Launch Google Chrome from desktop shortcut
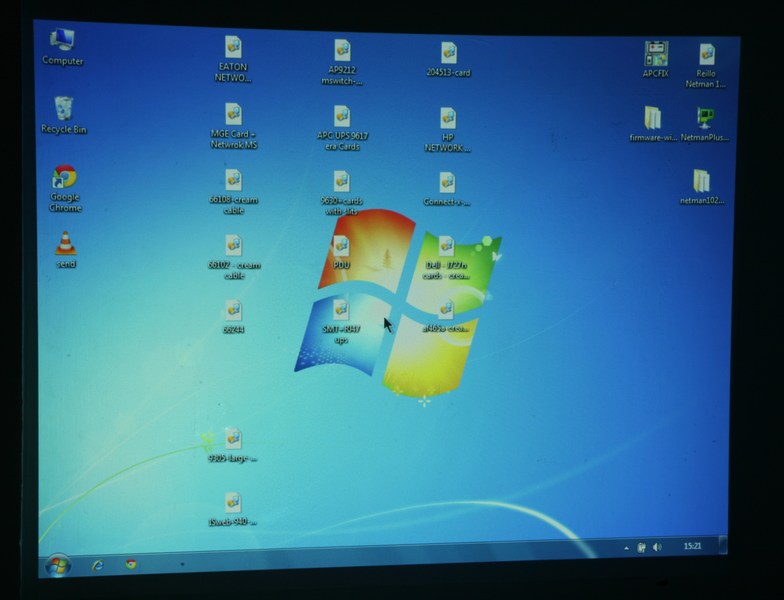The width and height of the screenshot is (784, 600). [x=64, y=188]
